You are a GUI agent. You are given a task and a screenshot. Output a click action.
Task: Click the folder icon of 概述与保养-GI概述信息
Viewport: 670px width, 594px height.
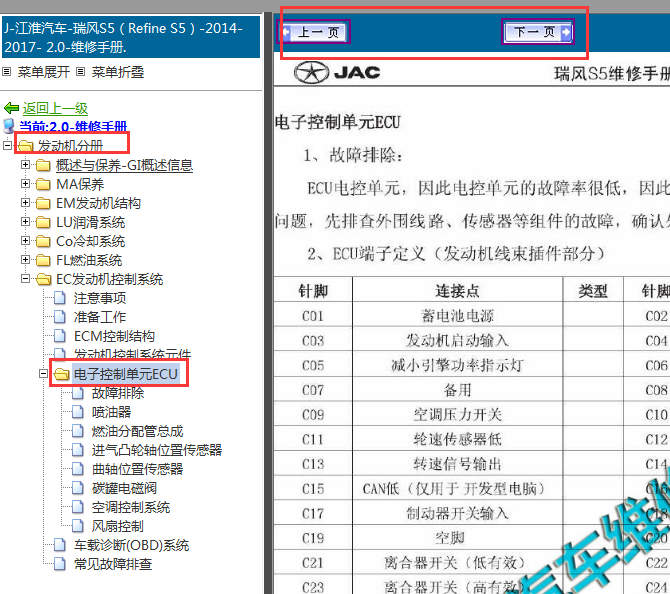tap(43, 165)
